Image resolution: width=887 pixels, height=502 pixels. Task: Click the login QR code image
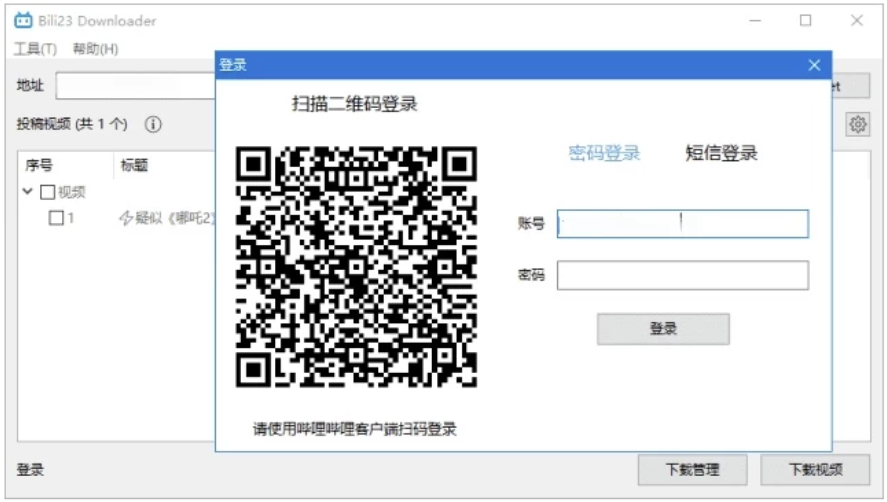coord(356,267)
